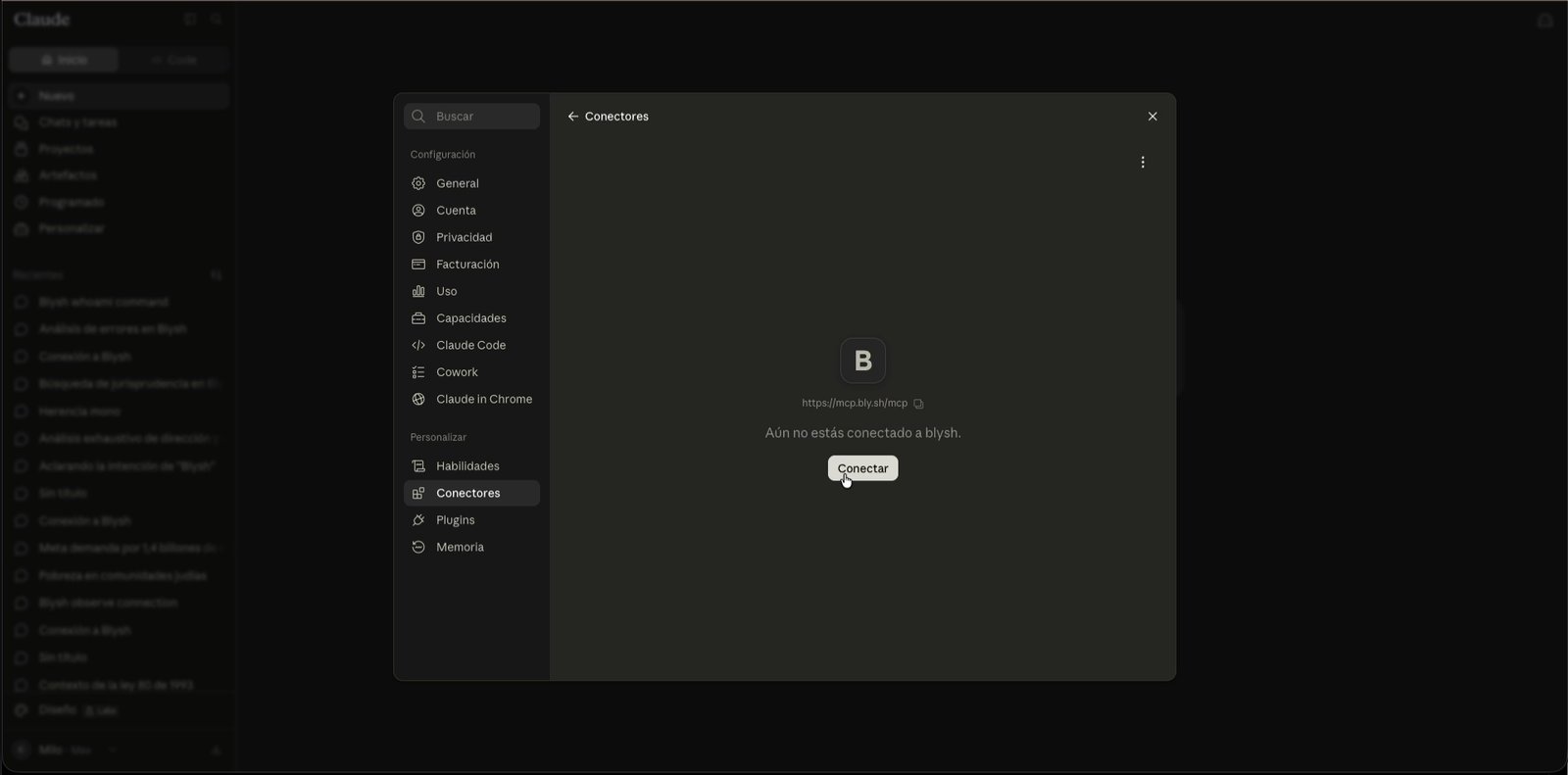Open the Plugins section

click(x=471, y=520)
